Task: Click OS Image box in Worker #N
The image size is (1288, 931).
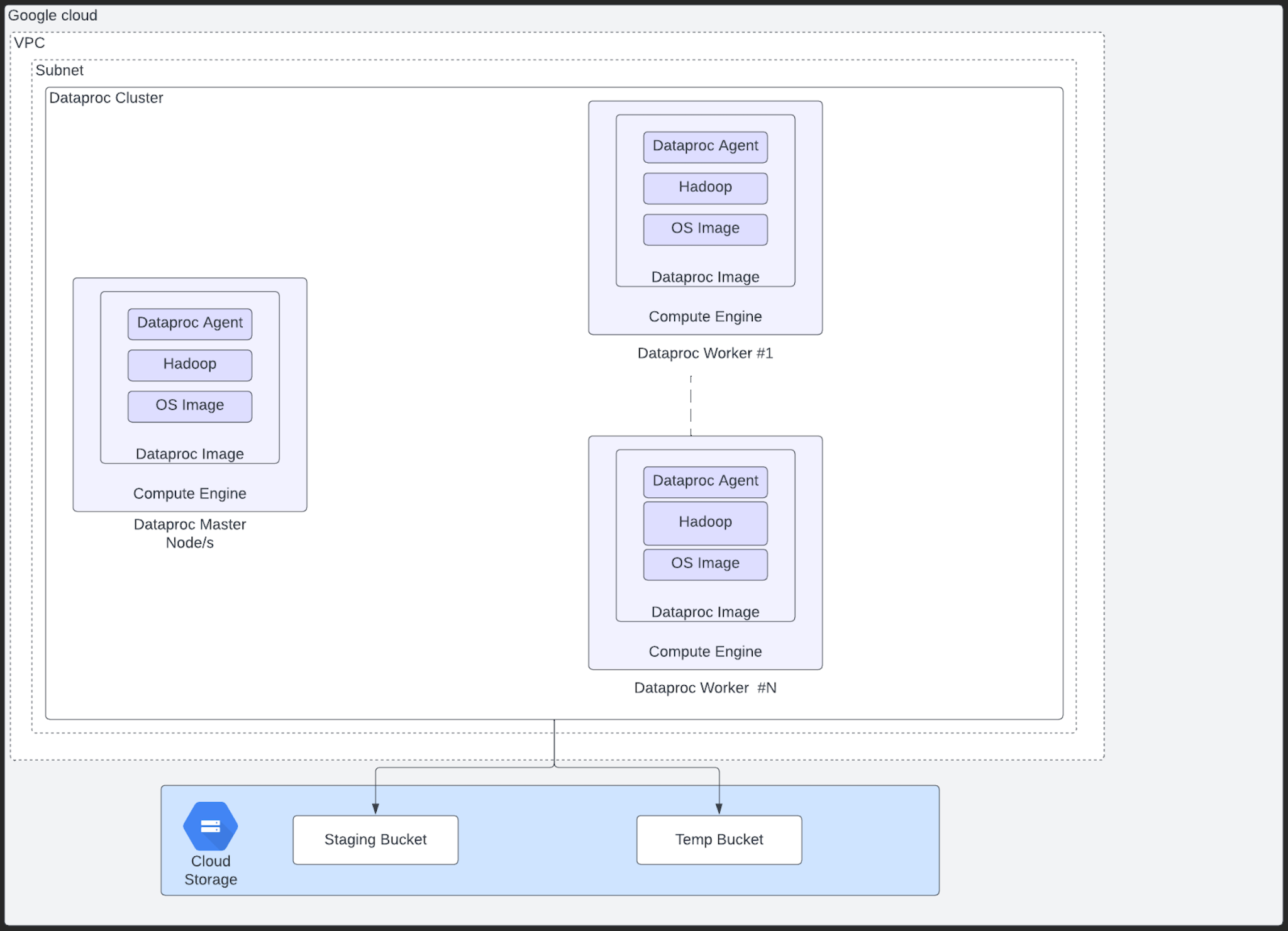Action: pyautogui.click(x=706, y=565)
